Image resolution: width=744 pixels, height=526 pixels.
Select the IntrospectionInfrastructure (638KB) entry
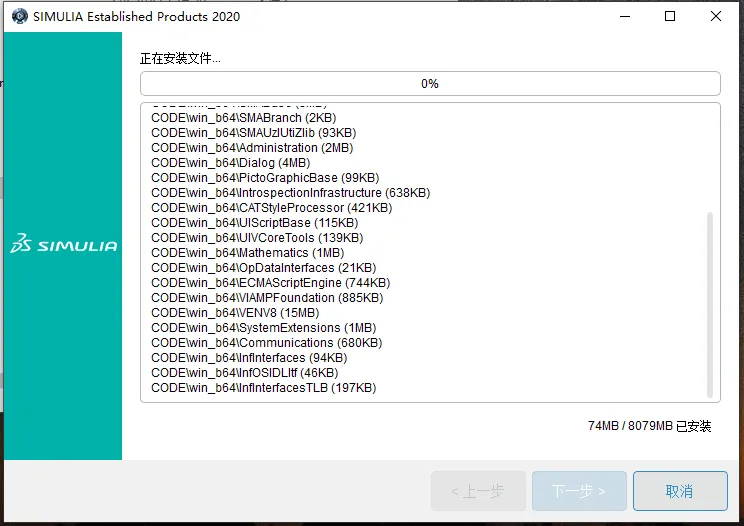pos(290,193)
